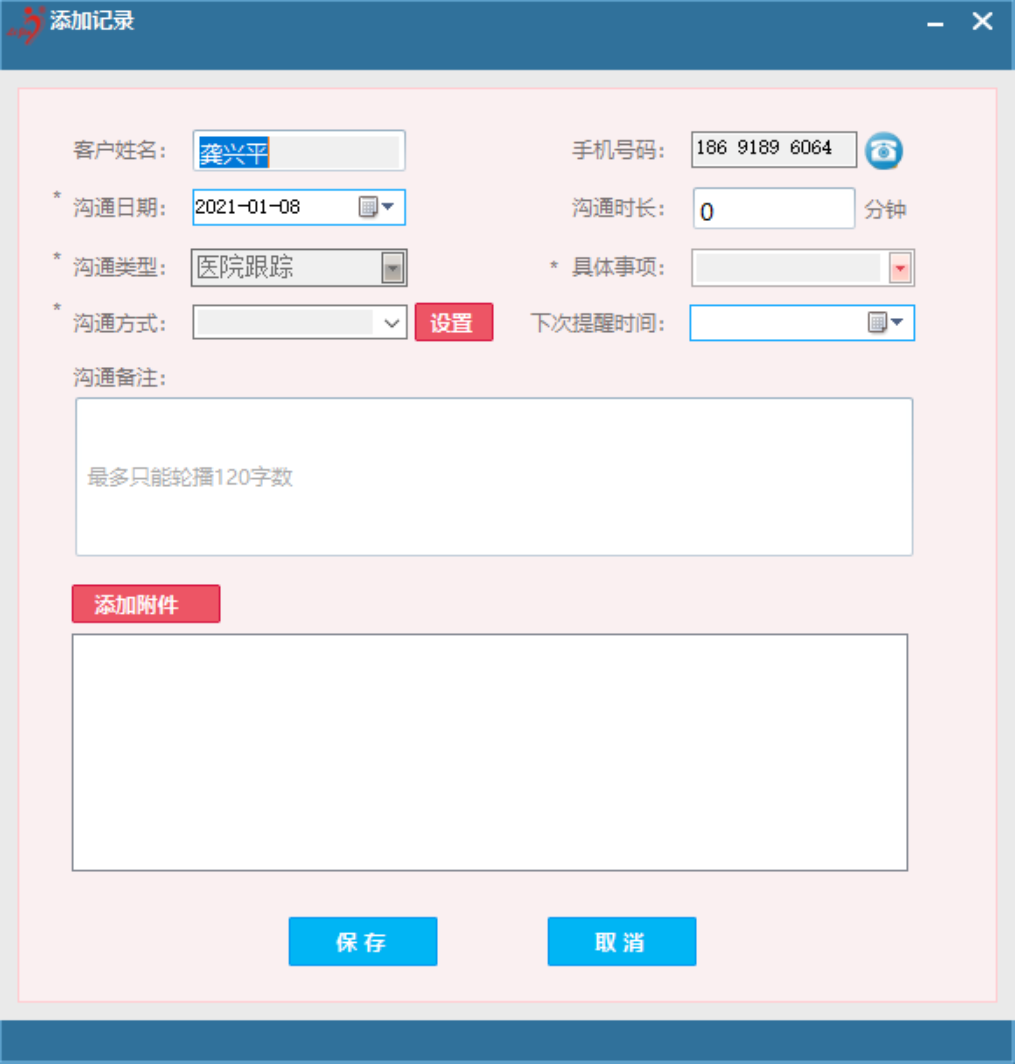1015x1064 pixels.
Task: Open calendar picker for 下次提醒时间
Action: (885, 322)
